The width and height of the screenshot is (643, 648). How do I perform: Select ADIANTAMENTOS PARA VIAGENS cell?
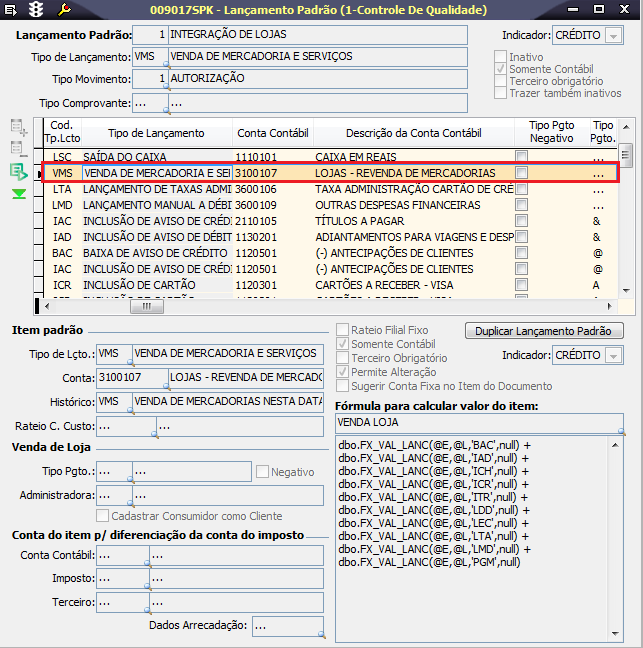414,237
